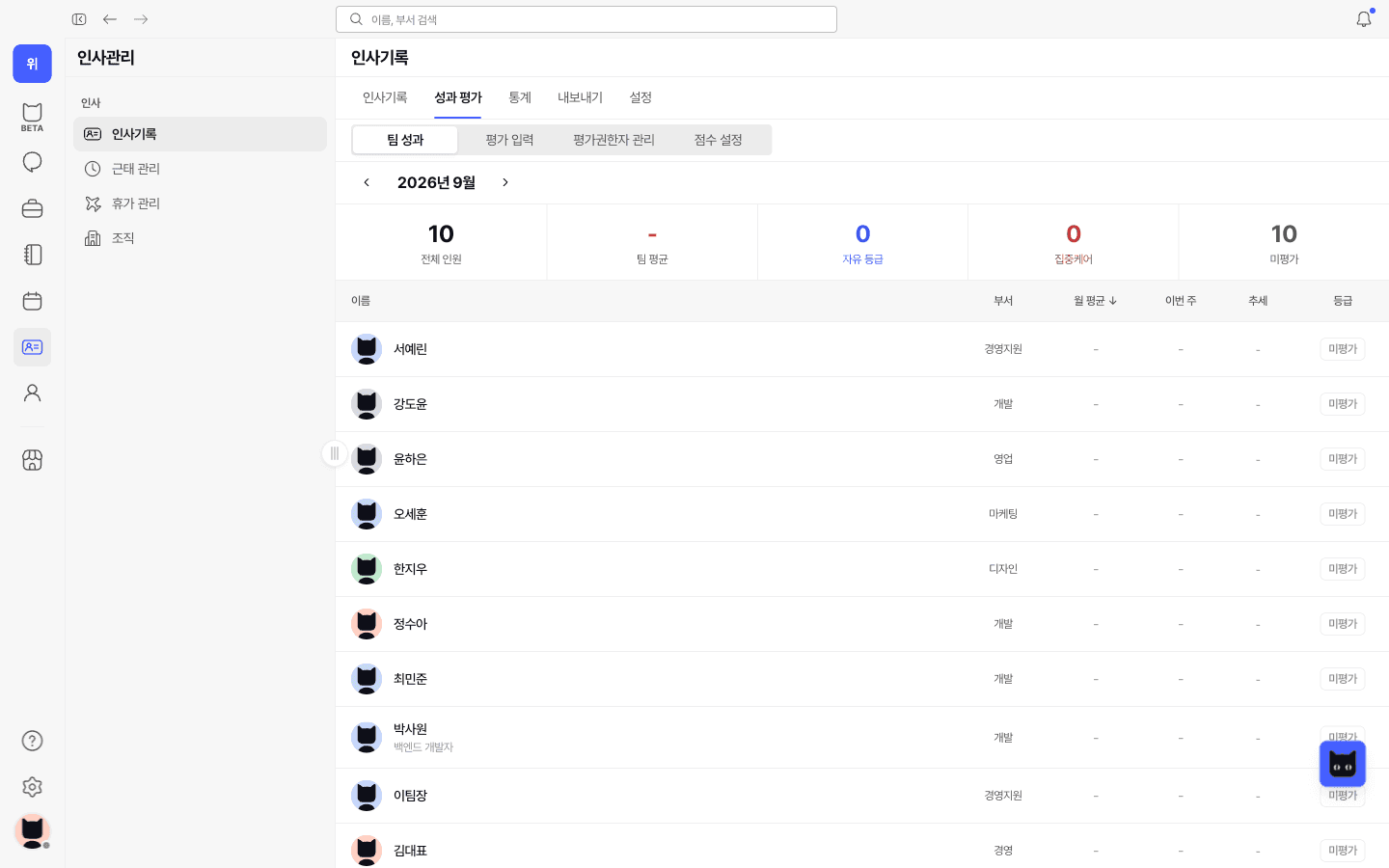The width and height of the screenshot is (1389, 868).
Task: Open the store icon in the rail
Action: pos(32,460)
